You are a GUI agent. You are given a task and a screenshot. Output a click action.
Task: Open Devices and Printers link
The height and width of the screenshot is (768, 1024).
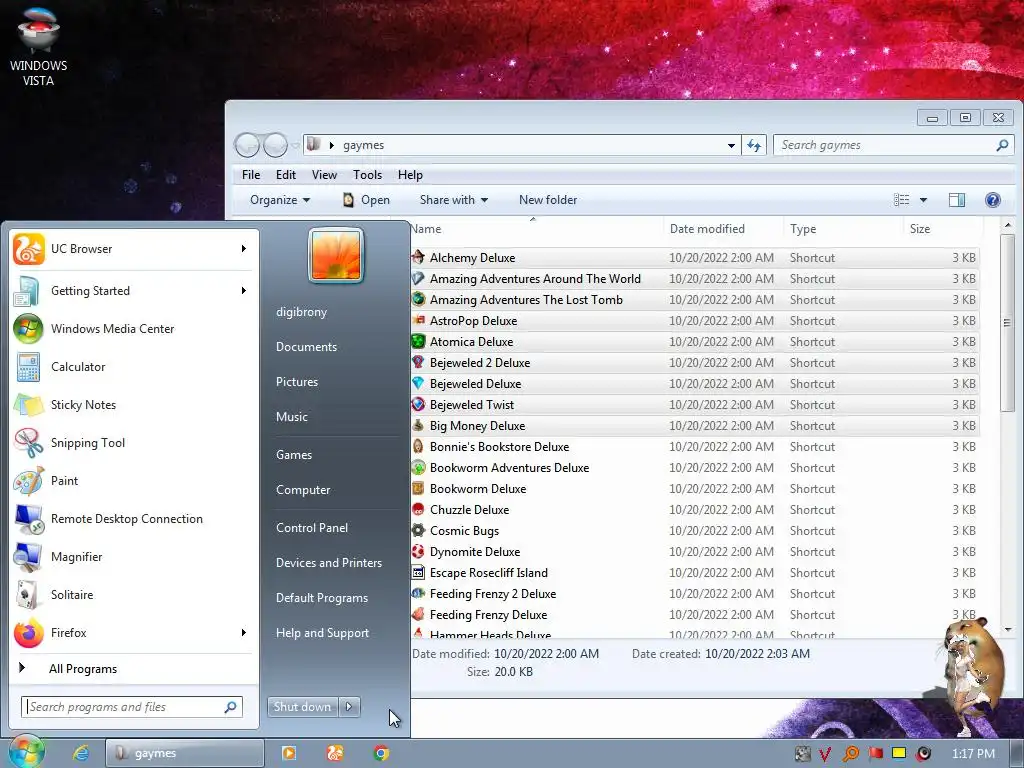tap(328, 563)
